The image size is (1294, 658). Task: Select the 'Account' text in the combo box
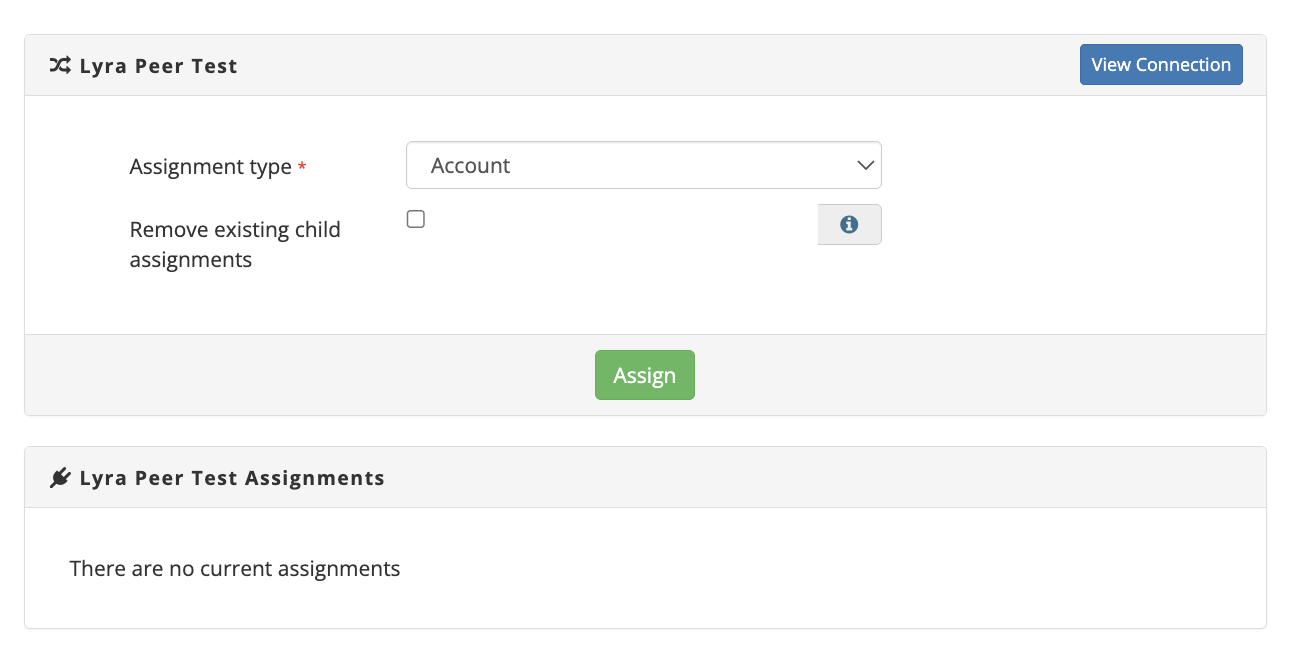[470, 166]
